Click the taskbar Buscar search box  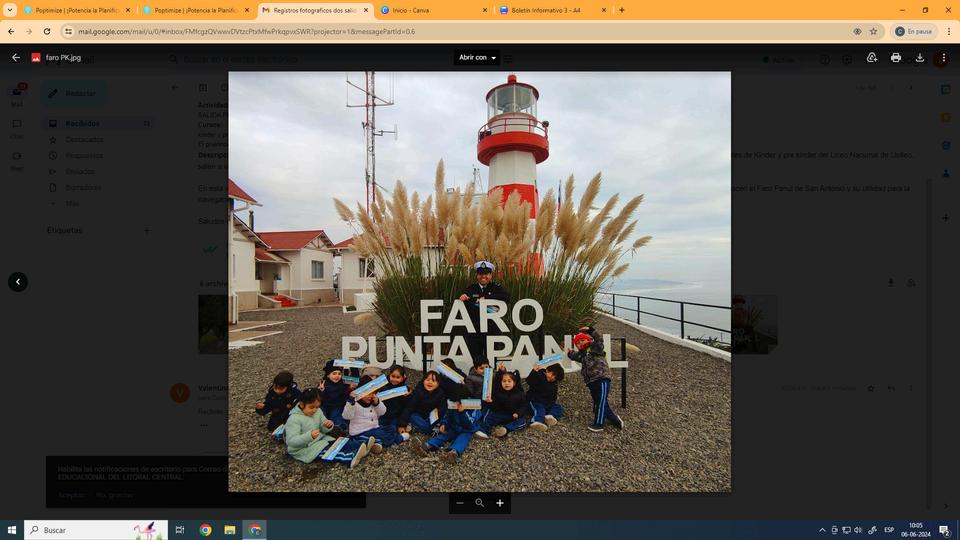(x=96, y=530)
